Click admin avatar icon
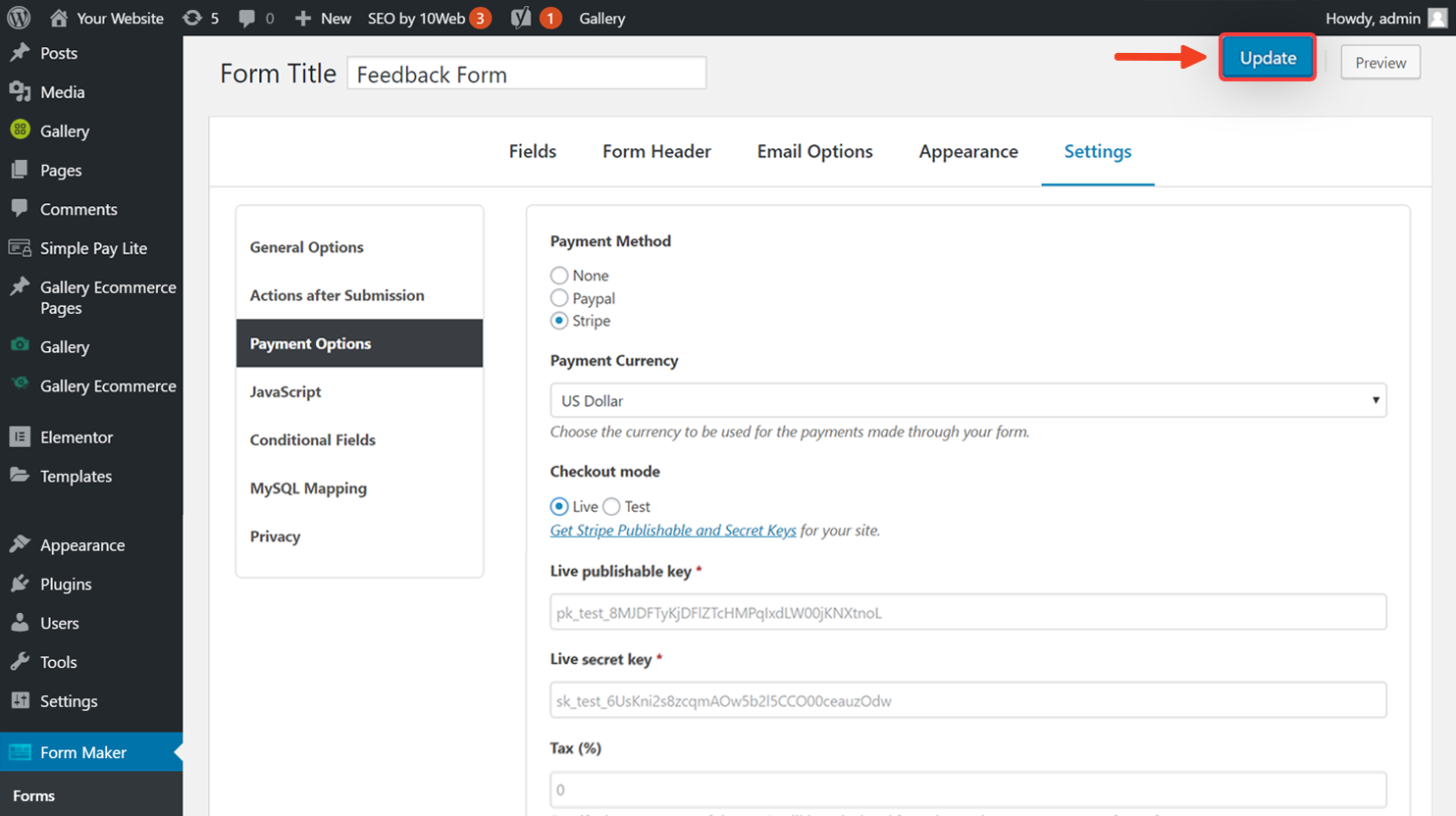 1437,18
